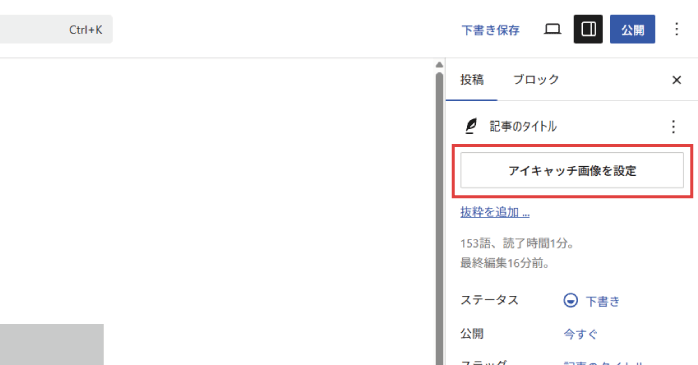Click the 公開 label in post settings
Image resolution: width=698 pixels, height=365 pixels.
(472, 334)
